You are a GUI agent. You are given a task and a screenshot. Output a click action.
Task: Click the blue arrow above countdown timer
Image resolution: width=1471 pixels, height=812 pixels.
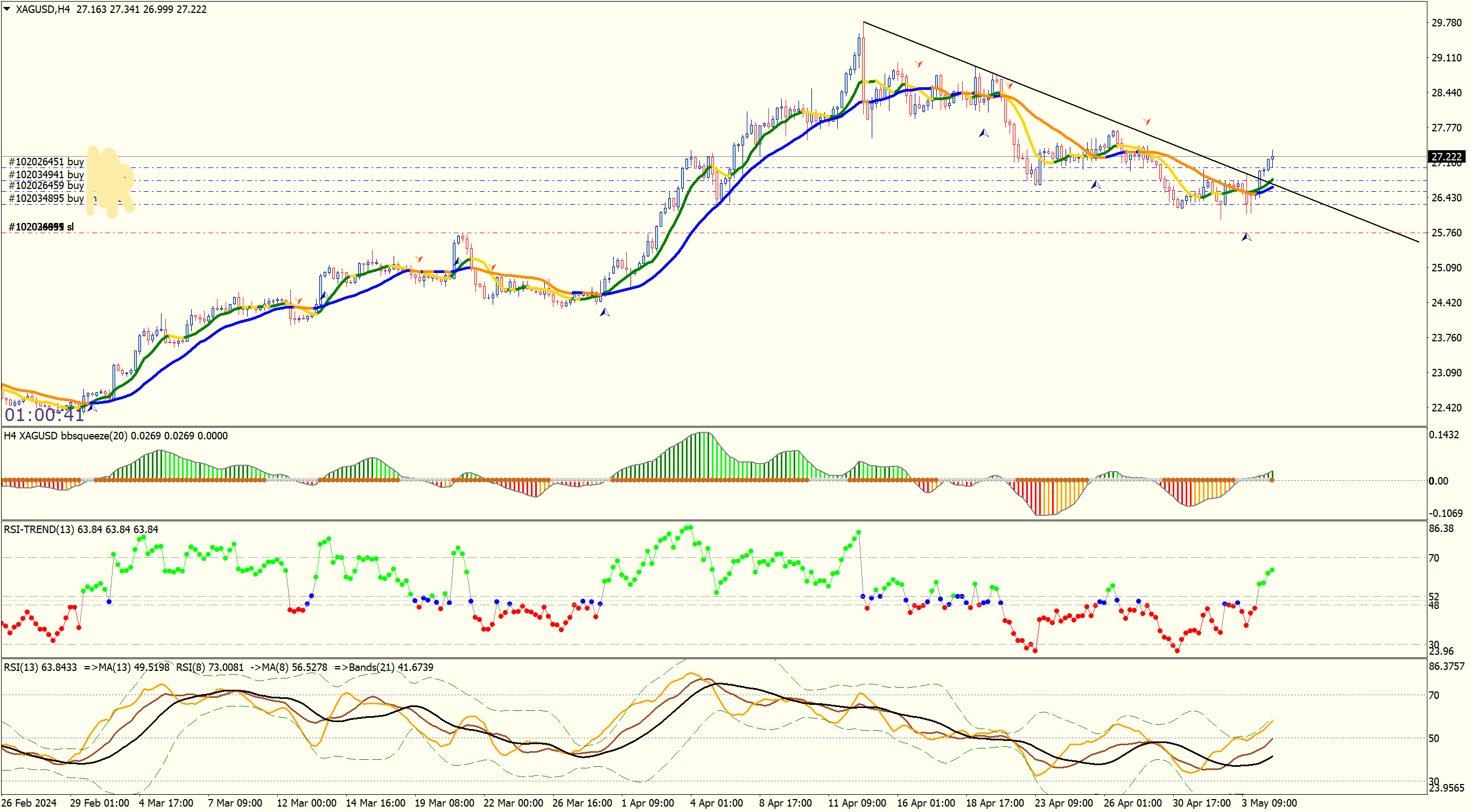92,407
